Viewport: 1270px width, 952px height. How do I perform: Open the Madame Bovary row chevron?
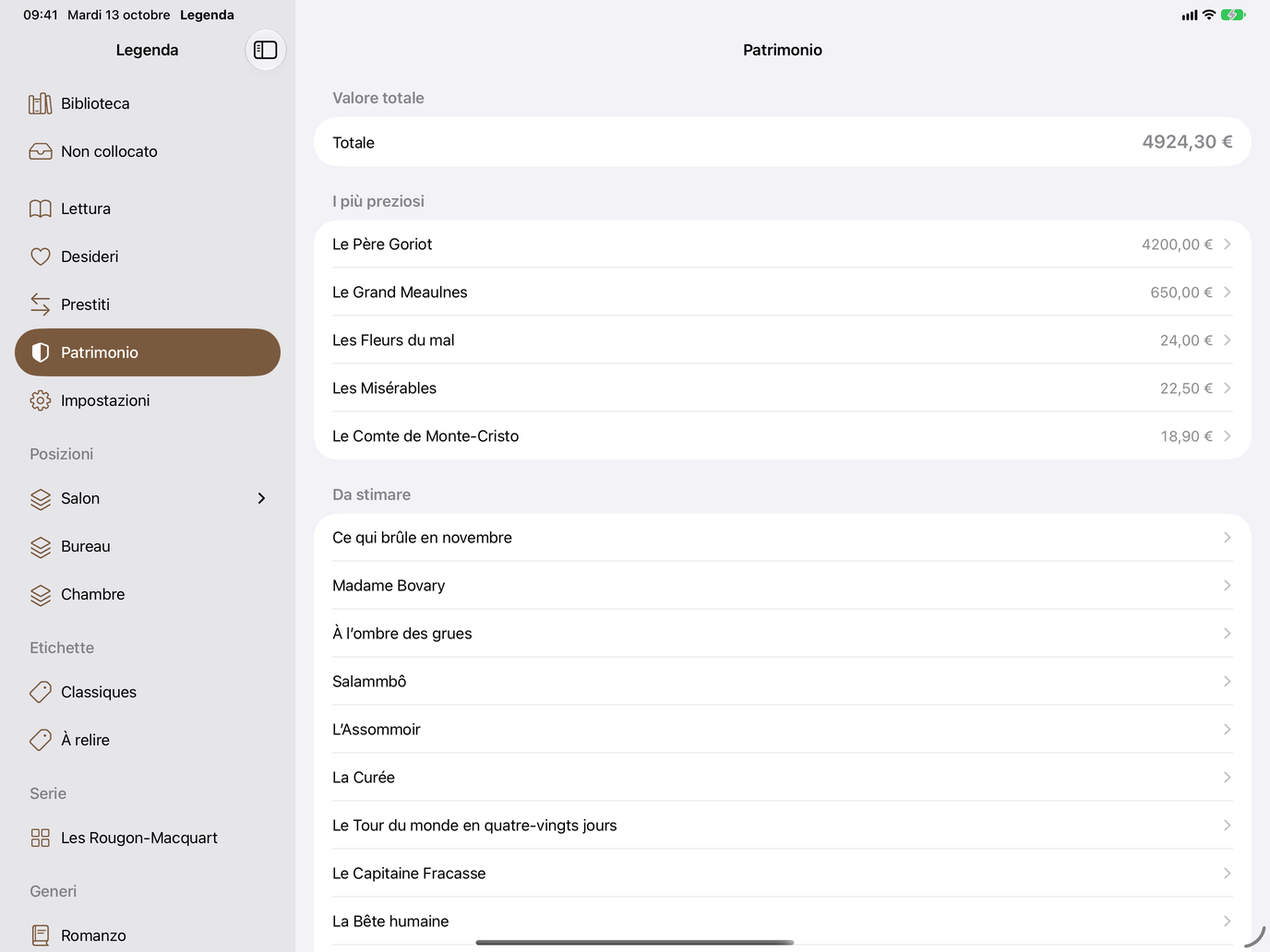click(x=1228, y=586)
